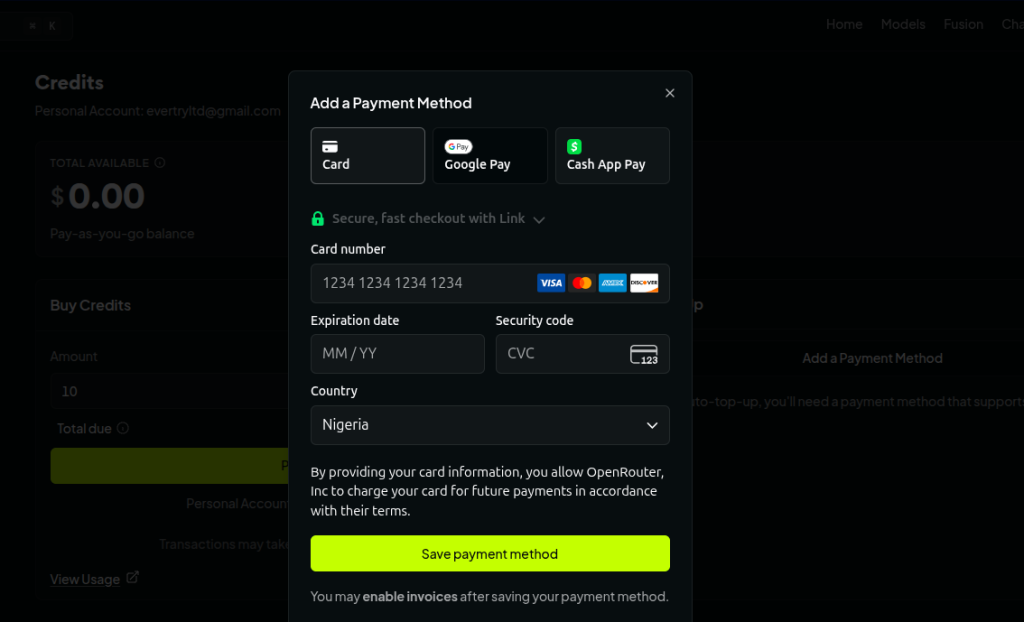Click the Visa card logo
The height and width of the screenshot is (622, 1024).
click(551, 283)
